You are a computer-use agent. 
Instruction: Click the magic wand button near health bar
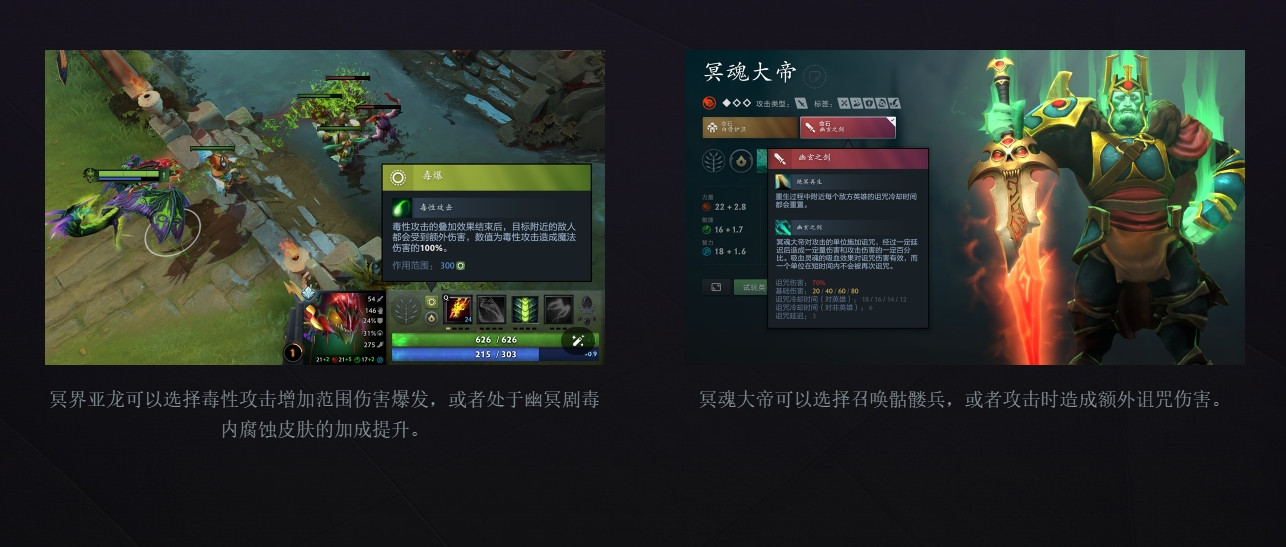tap(577, 340)
